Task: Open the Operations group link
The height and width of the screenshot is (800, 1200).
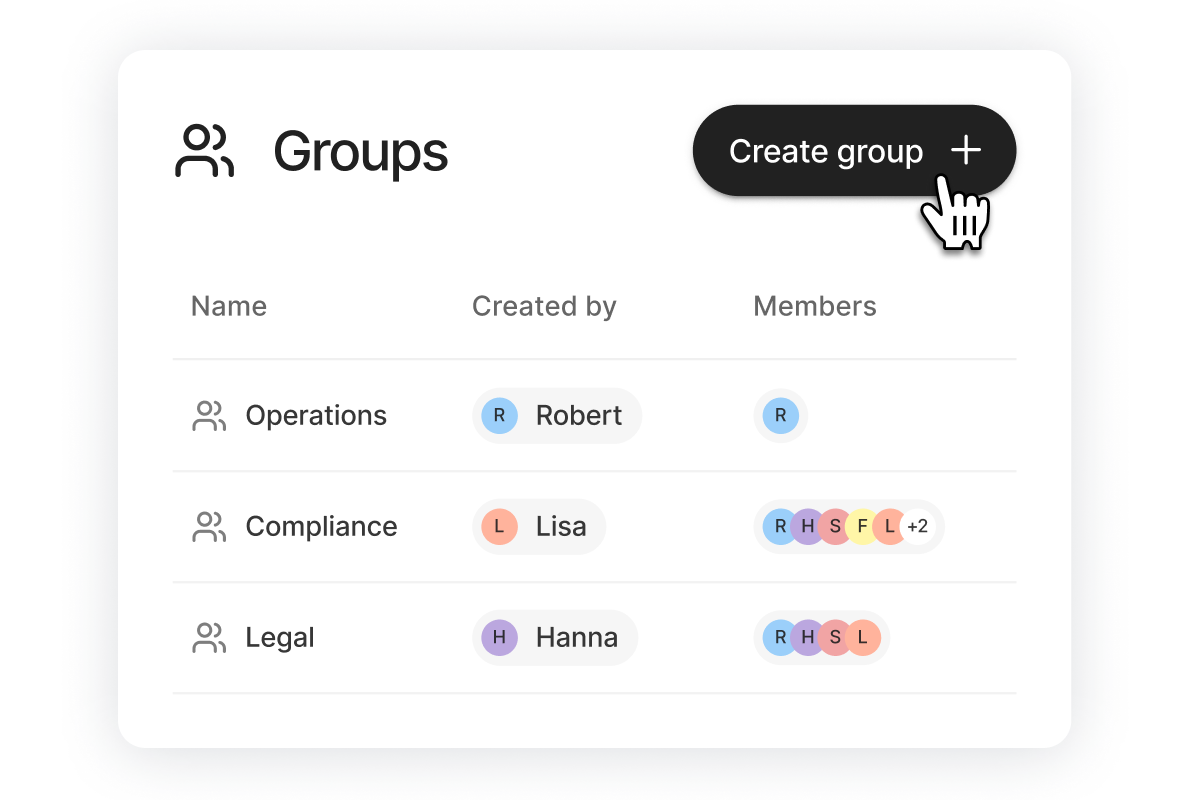Action: click(316, 415)
